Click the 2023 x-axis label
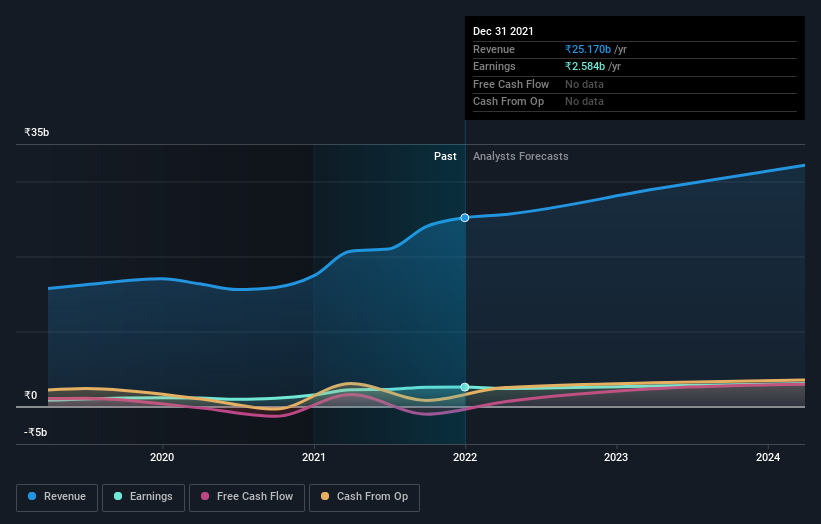Screen dimensions: 821x524 (616, 457)
